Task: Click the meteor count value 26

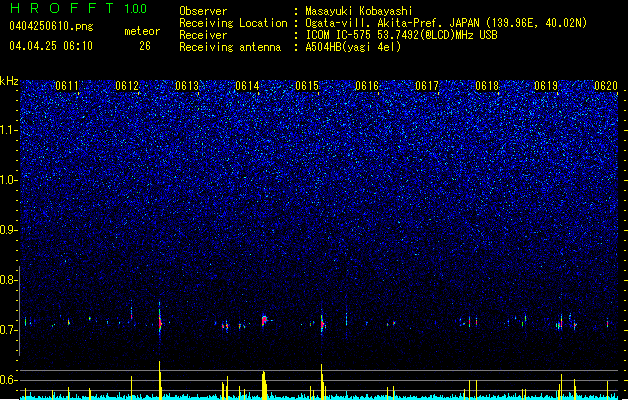Action: (x=145, y=46)
